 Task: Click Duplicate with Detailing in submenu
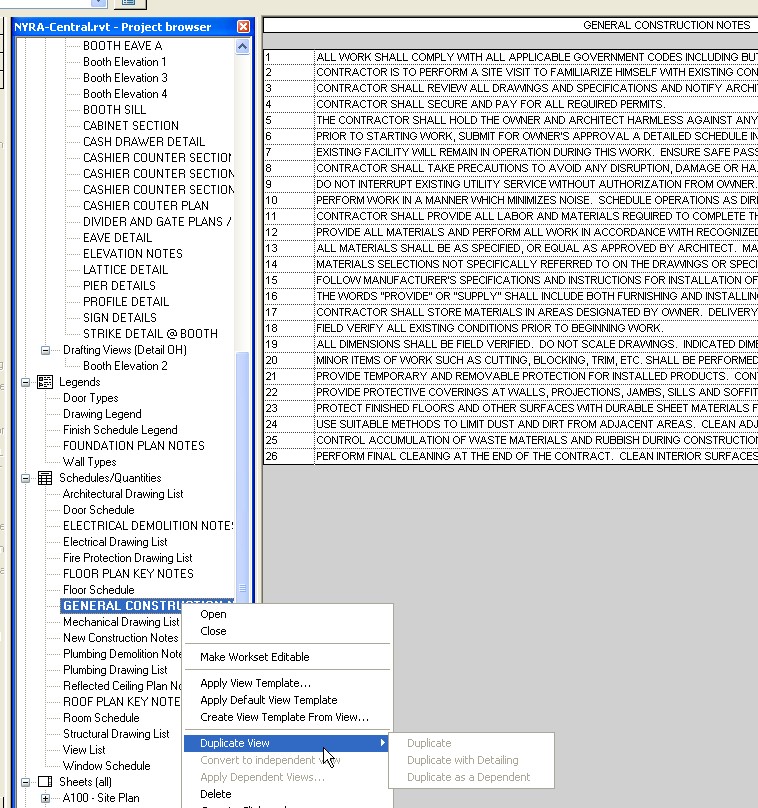click(463, 760)
